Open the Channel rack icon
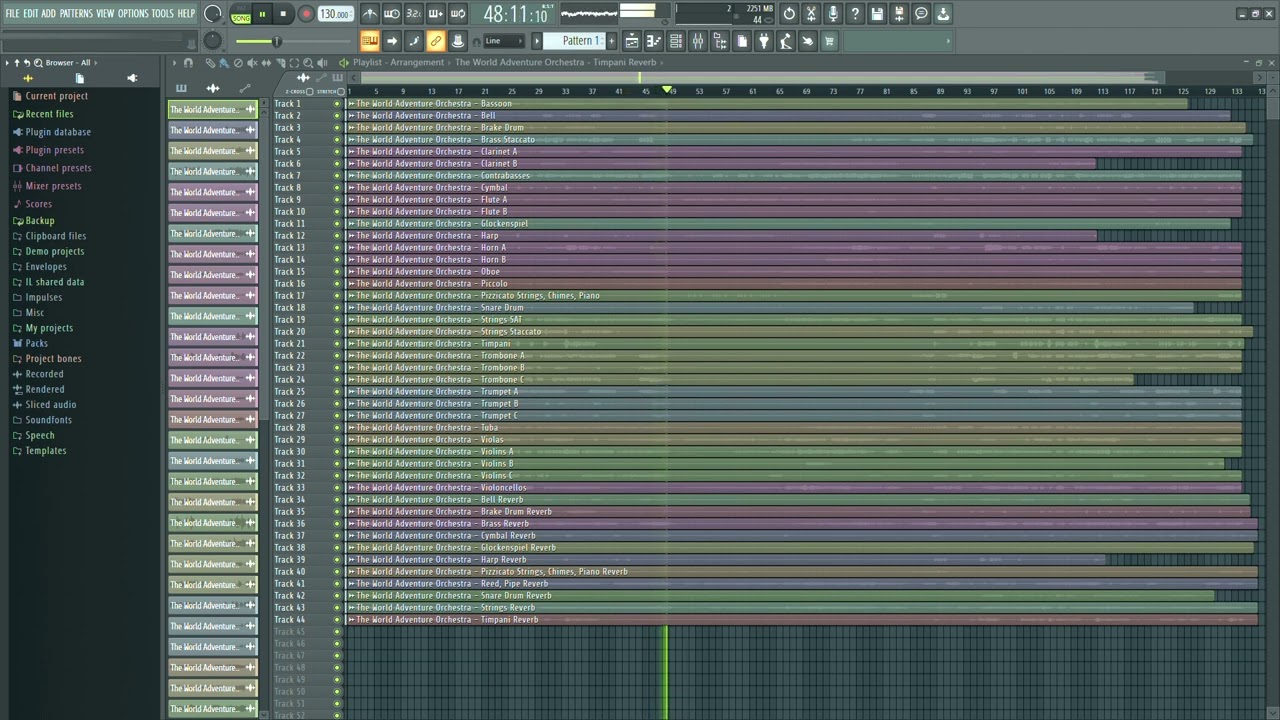Screen dimensions: 1280x720 [x=676, y=41]
